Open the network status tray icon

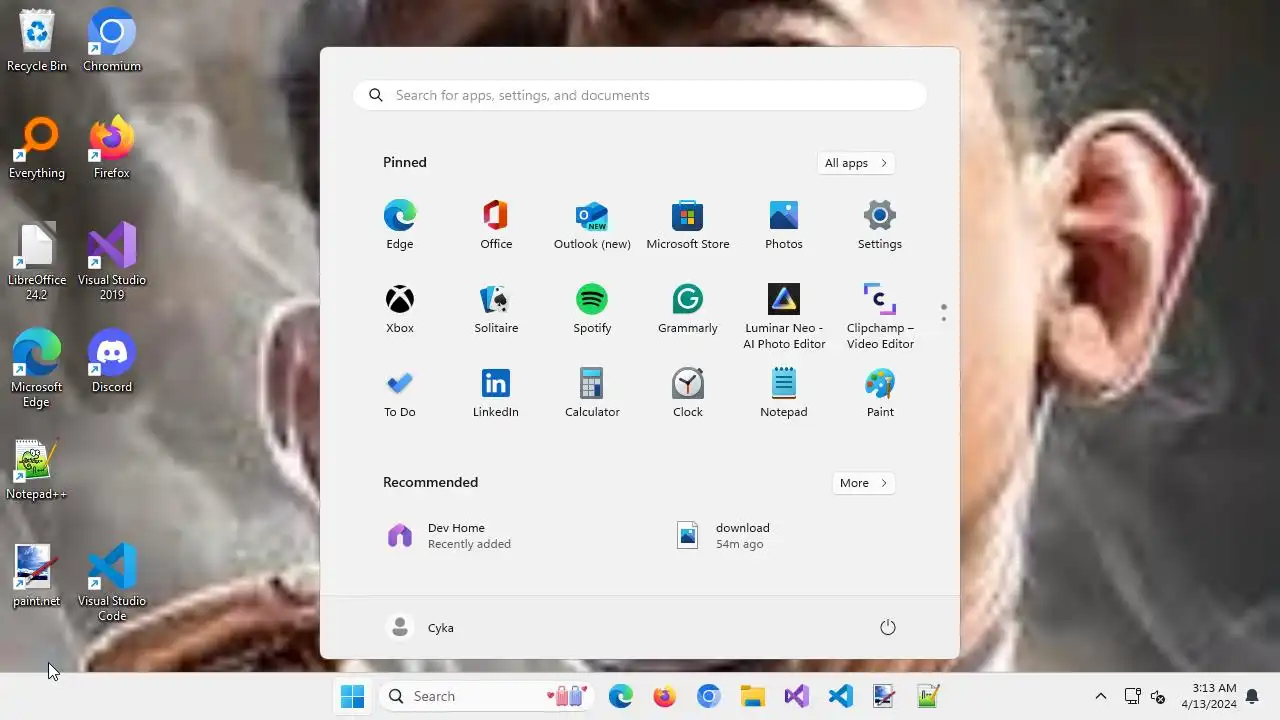coord(1132,696)
